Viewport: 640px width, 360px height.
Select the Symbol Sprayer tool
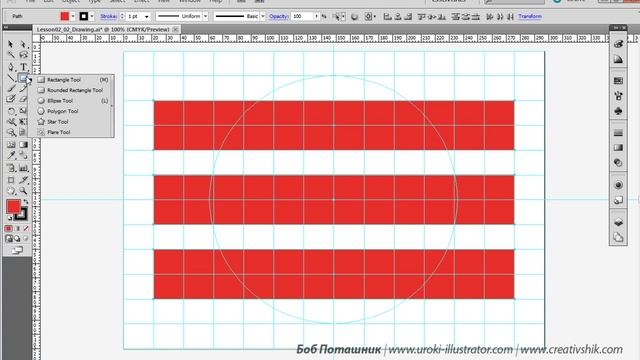[x=11, y=168]
